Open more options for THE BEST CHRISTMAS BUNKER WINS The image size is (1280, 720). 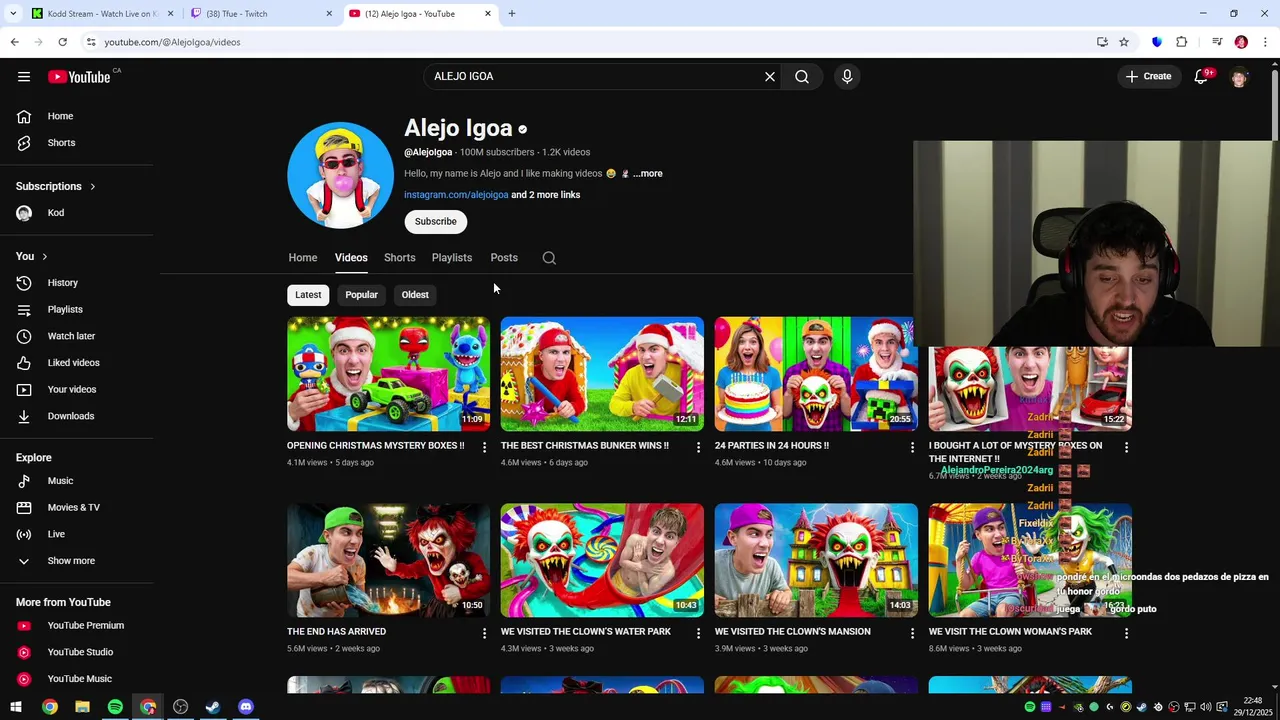698,447
